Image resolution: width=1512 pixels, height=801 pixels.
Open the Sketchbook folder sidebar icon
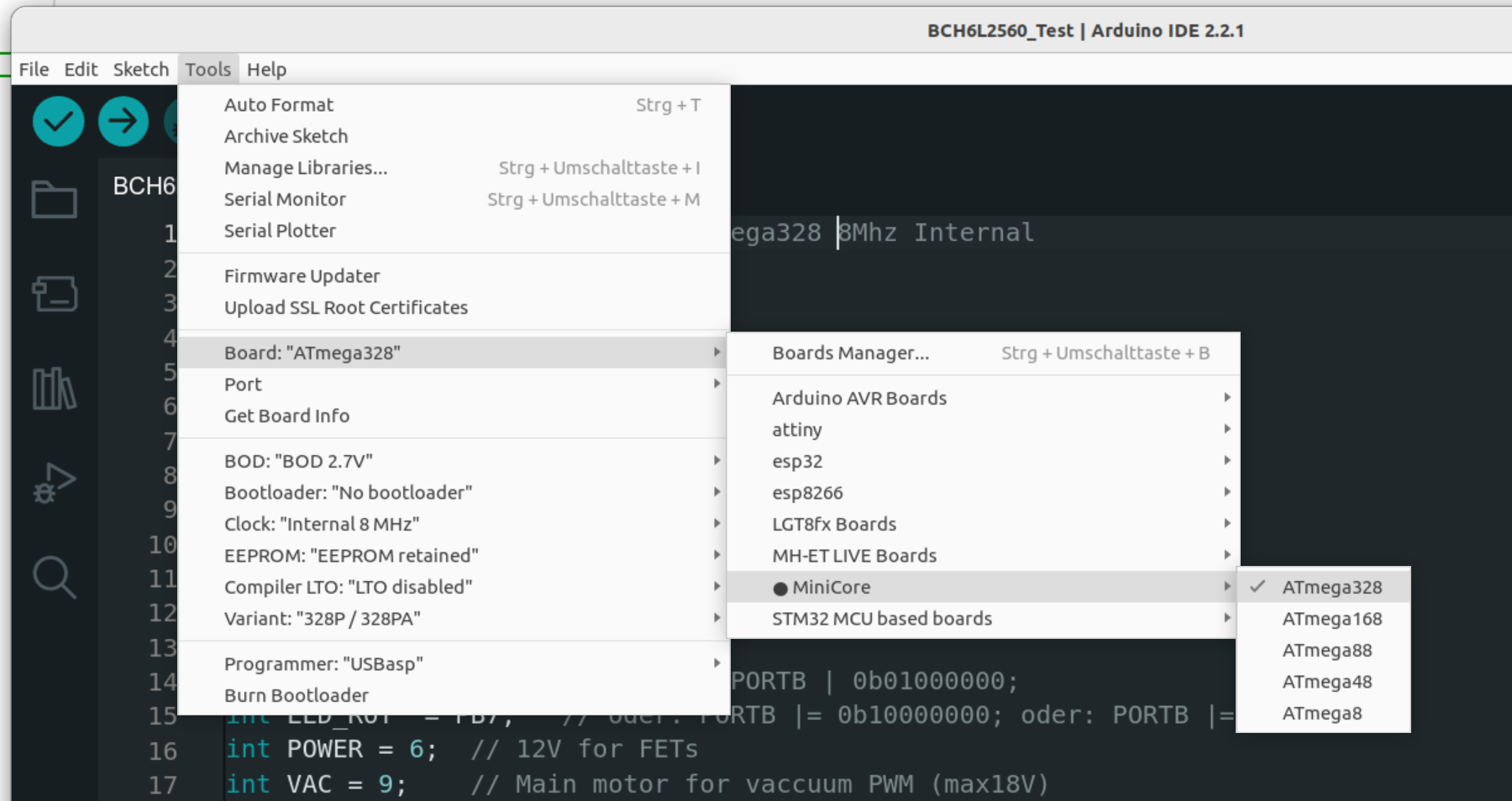pos(55,200)
